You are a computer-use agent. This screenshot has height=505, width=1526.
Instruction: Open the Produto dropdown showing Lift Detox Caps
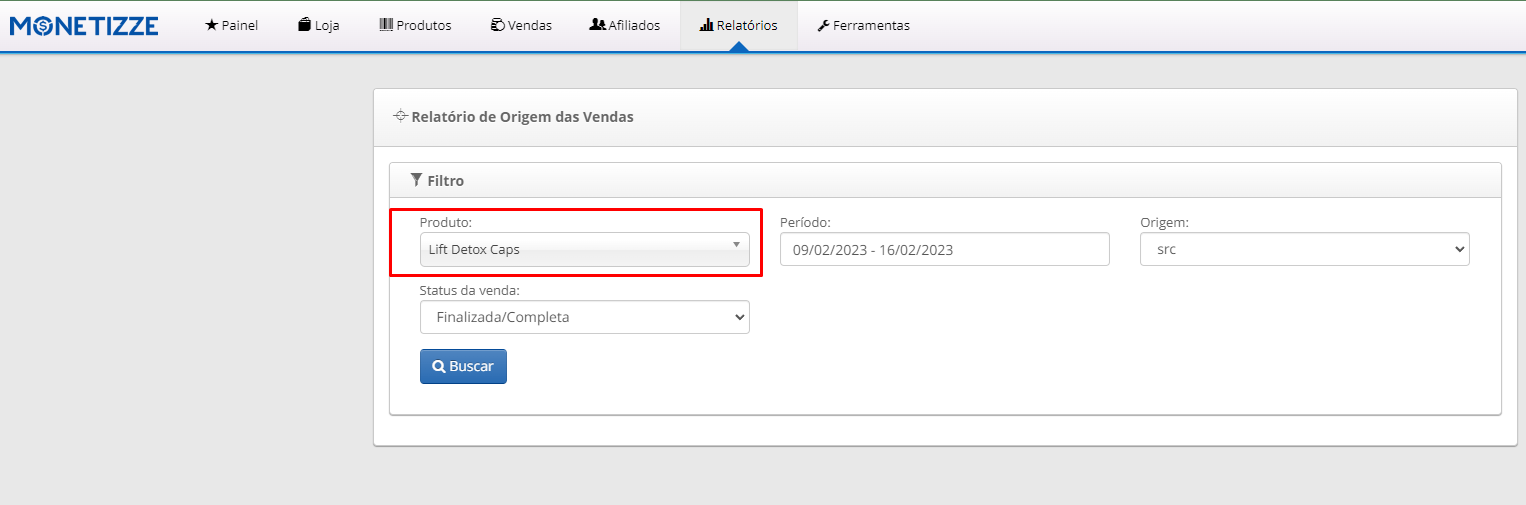[x=585, y=249]
